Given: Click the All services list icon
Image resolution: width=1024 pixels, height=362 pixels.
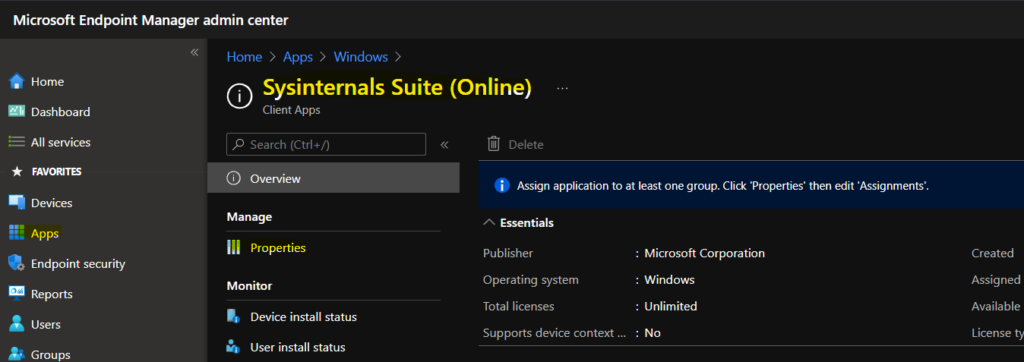Looking at the screenshot, I should coord(16,142).
